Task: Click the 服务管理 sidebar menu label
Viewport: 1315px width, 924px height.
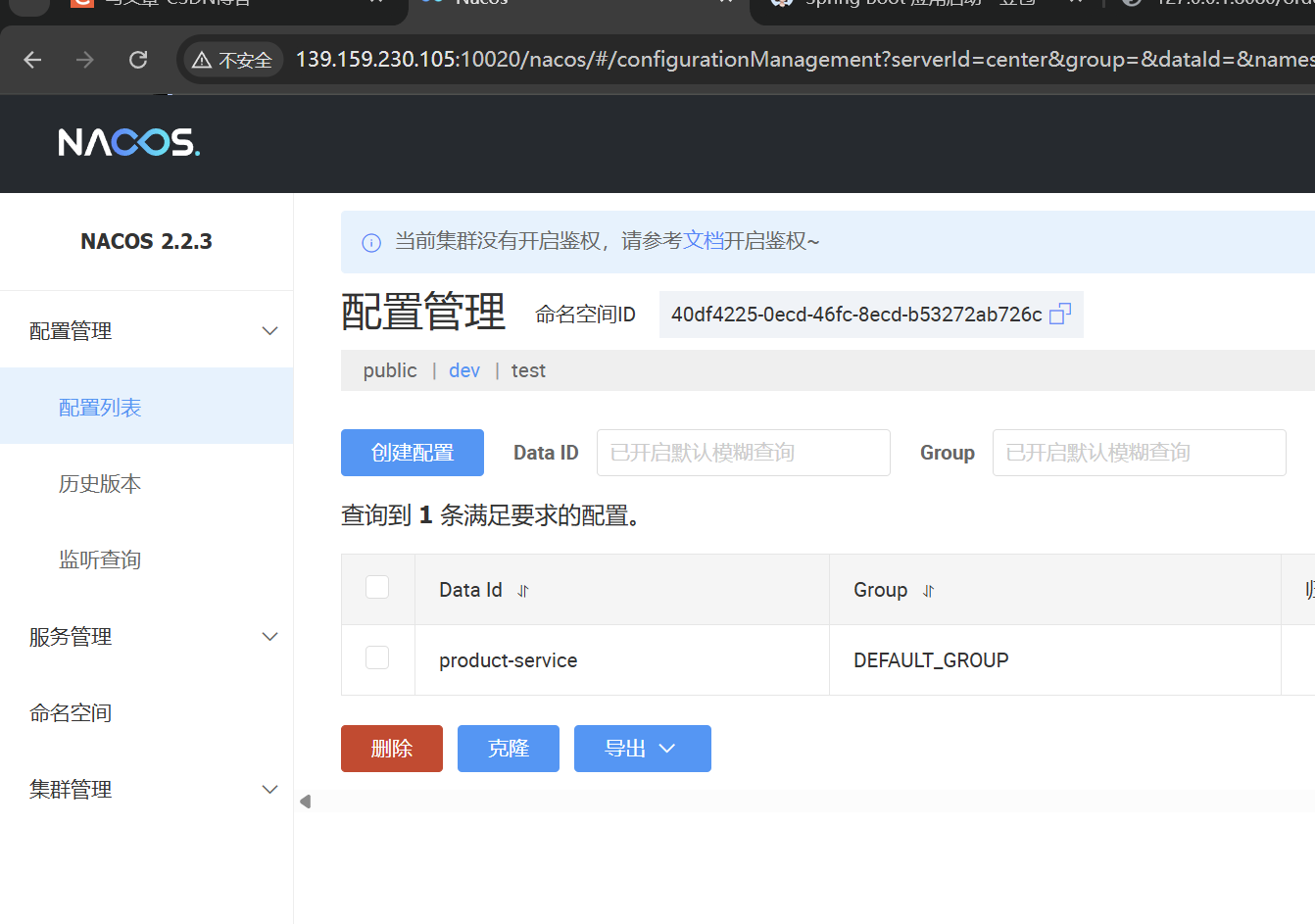Action: pyautogui.click(x=71, y=637)
